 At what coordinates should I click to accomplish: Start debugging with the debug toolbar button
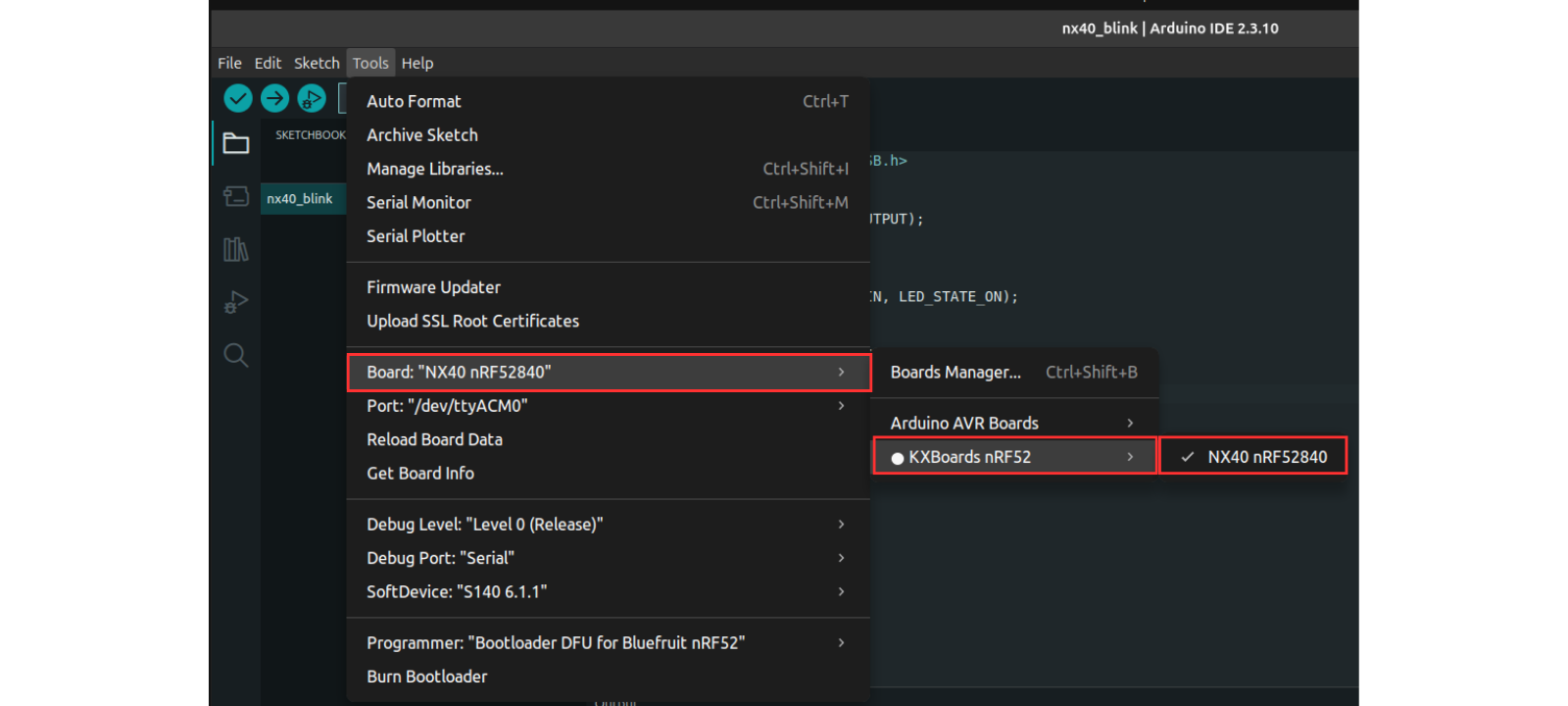tap(312, 98)
